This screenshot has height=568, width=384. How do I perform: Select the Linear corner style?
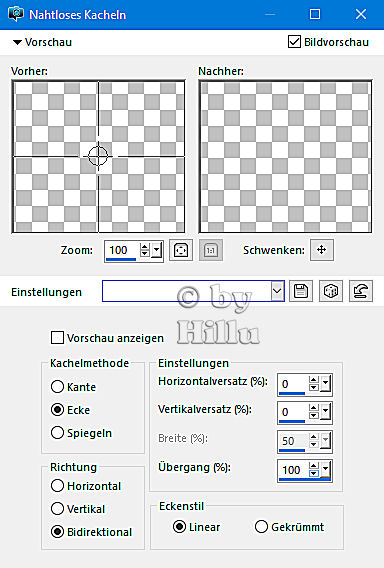179,527
